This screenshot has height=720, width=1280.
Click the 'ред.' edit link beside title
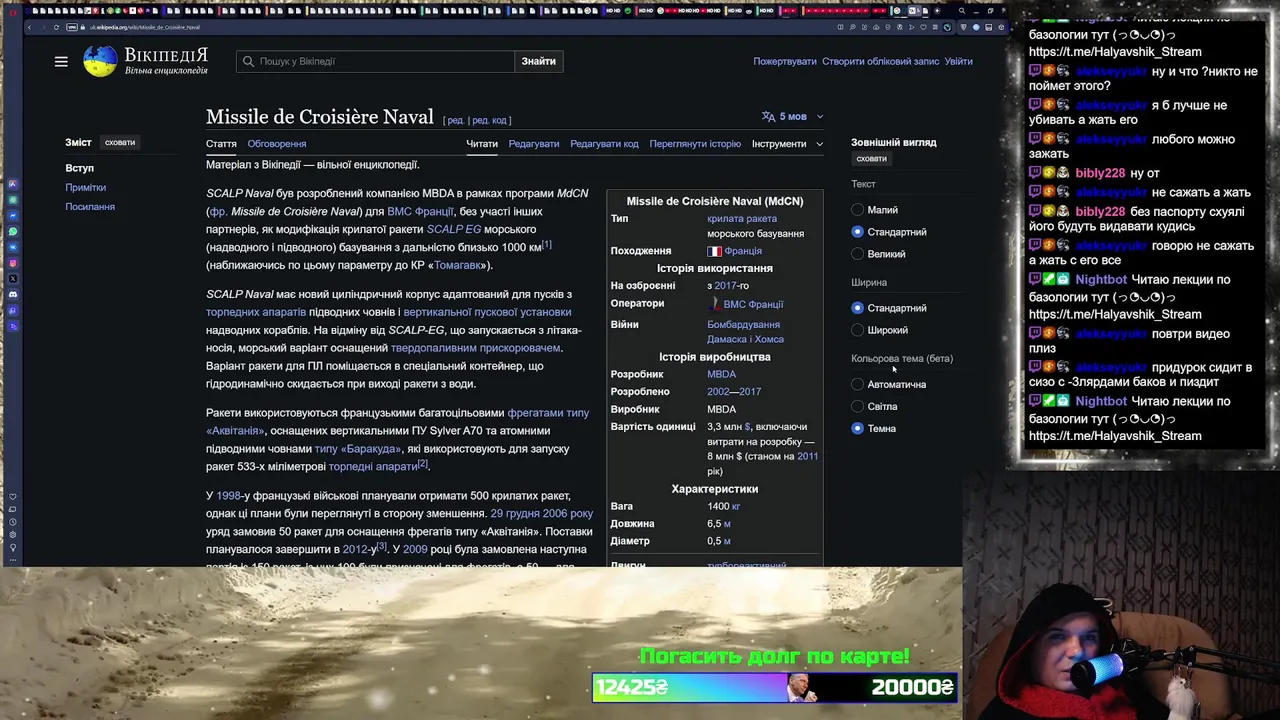456,121
